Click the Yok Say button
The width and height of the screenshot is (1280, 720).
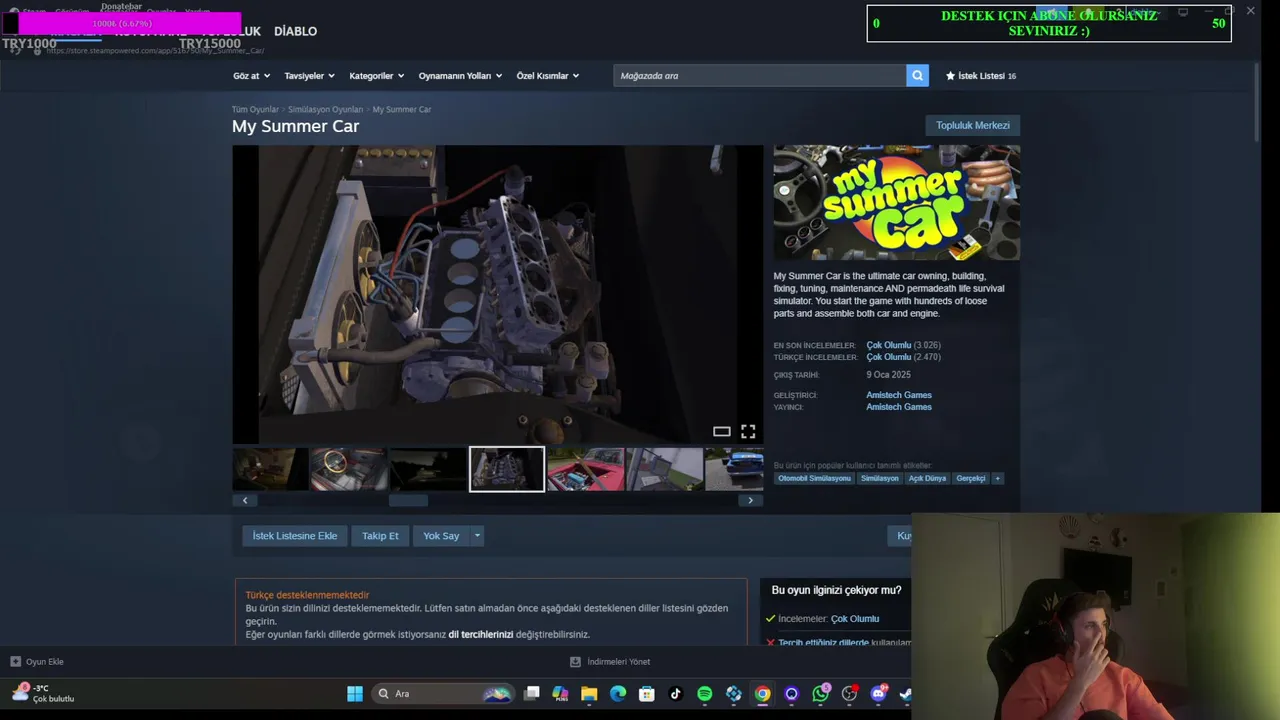441,536
